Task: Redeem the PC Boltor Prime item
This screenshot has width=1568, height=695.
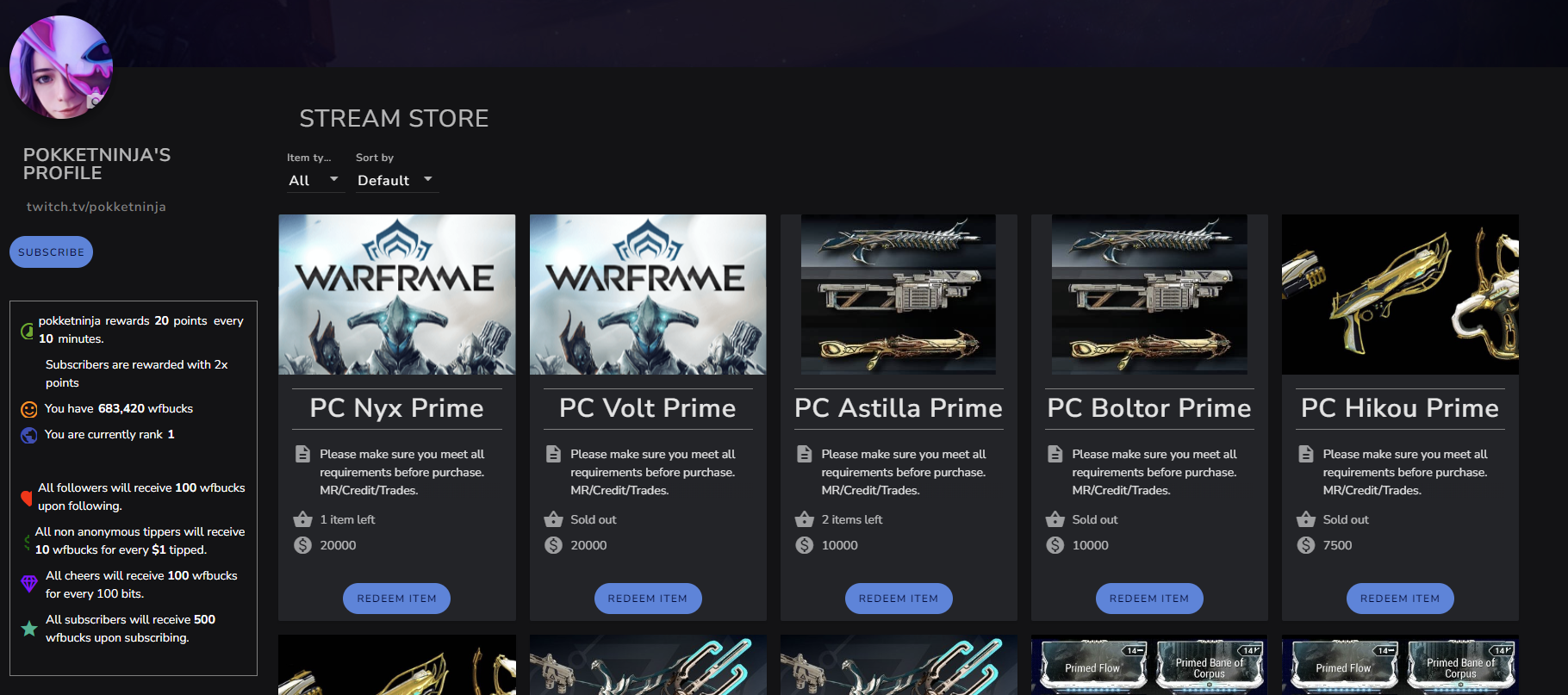Action: (x=1149, y=599)
